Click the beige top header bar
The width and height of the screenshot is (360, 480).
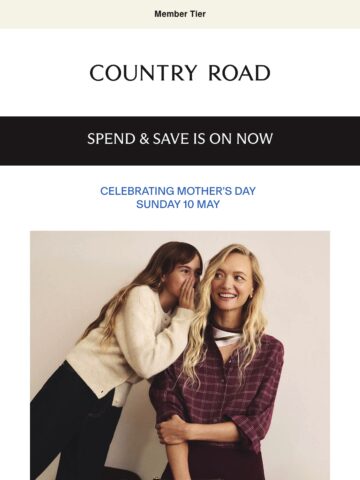[x=180, y=14]
